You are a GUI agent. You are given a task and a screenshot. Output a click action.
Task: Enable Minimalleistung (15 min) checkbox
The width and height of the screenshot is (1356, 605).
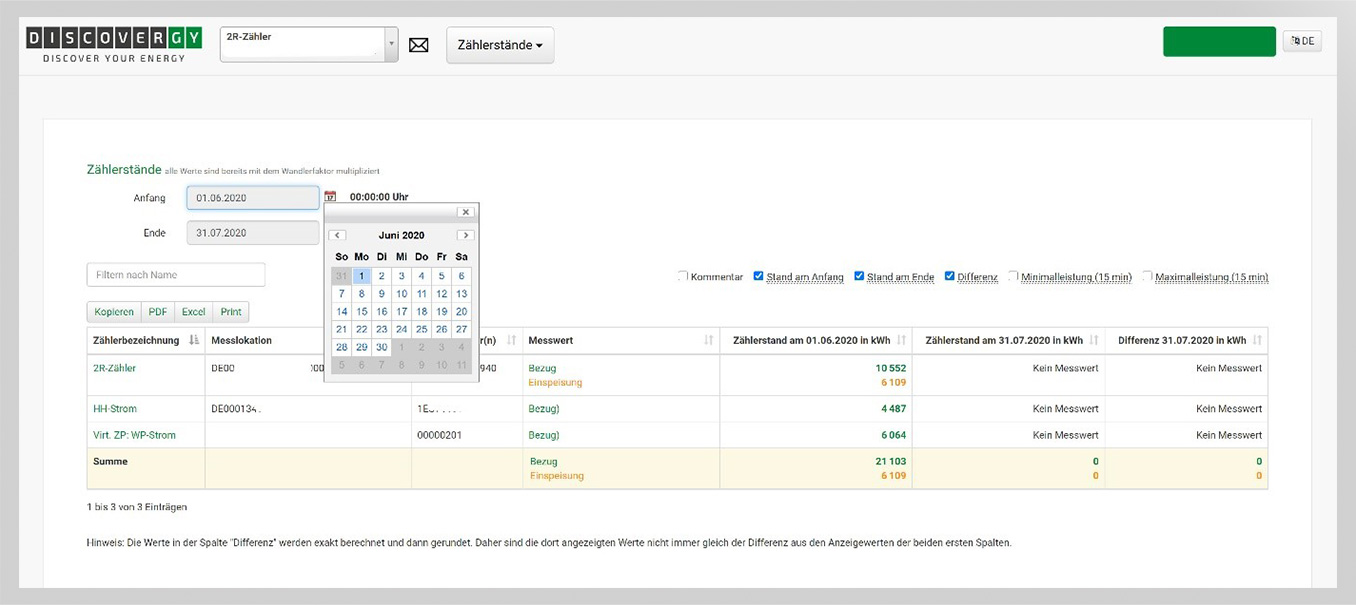pos(1014,276)
